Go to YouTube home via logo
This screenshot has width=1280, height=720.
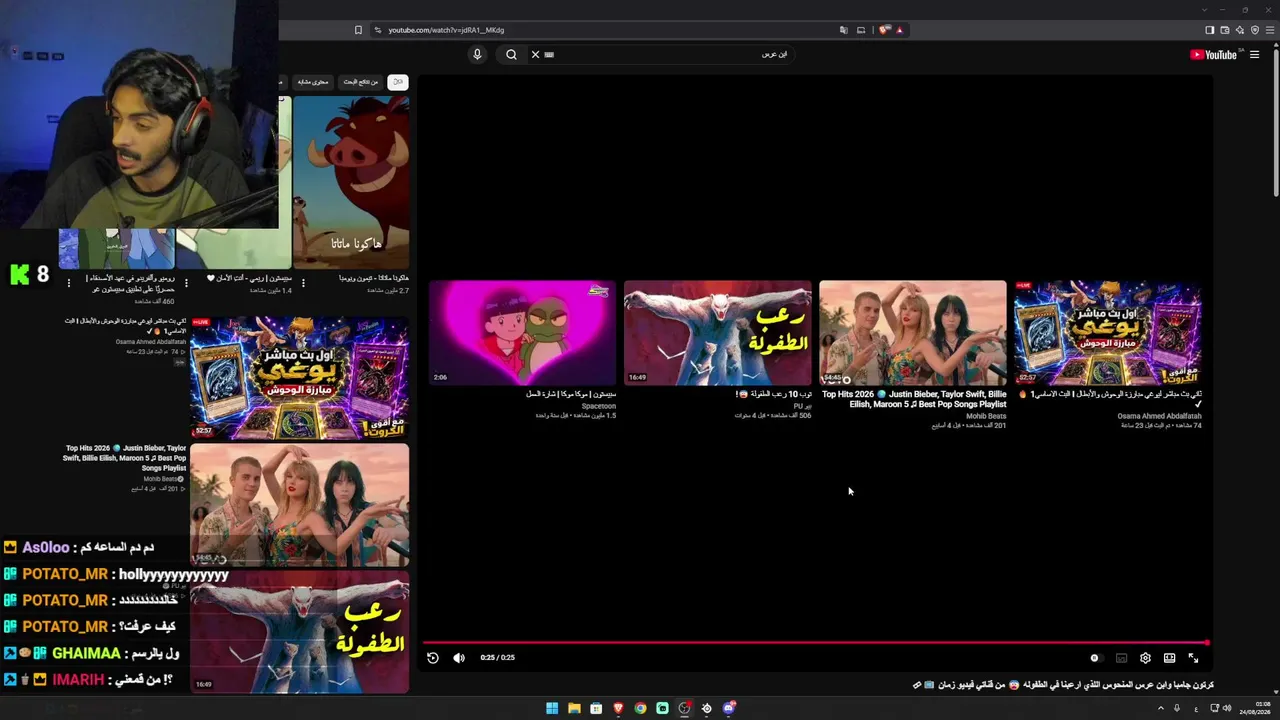(x=1214, y=55)
